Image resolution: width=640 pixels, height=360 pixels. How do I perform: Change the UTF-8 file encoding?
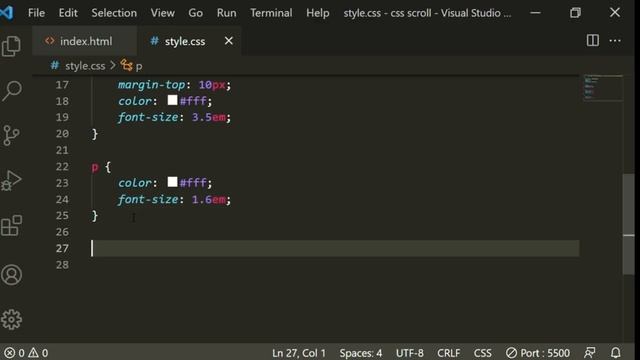pyautogui.click(x=409, y=353)
